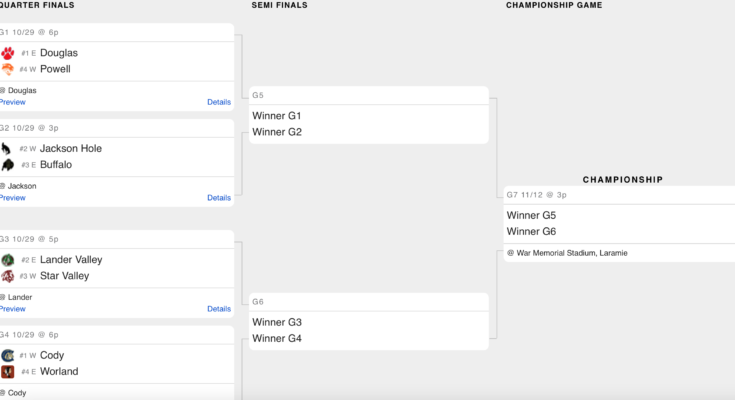735x400 pixels.
Task: Select the Jackson Hole team name
Action: tap(71, 148)
